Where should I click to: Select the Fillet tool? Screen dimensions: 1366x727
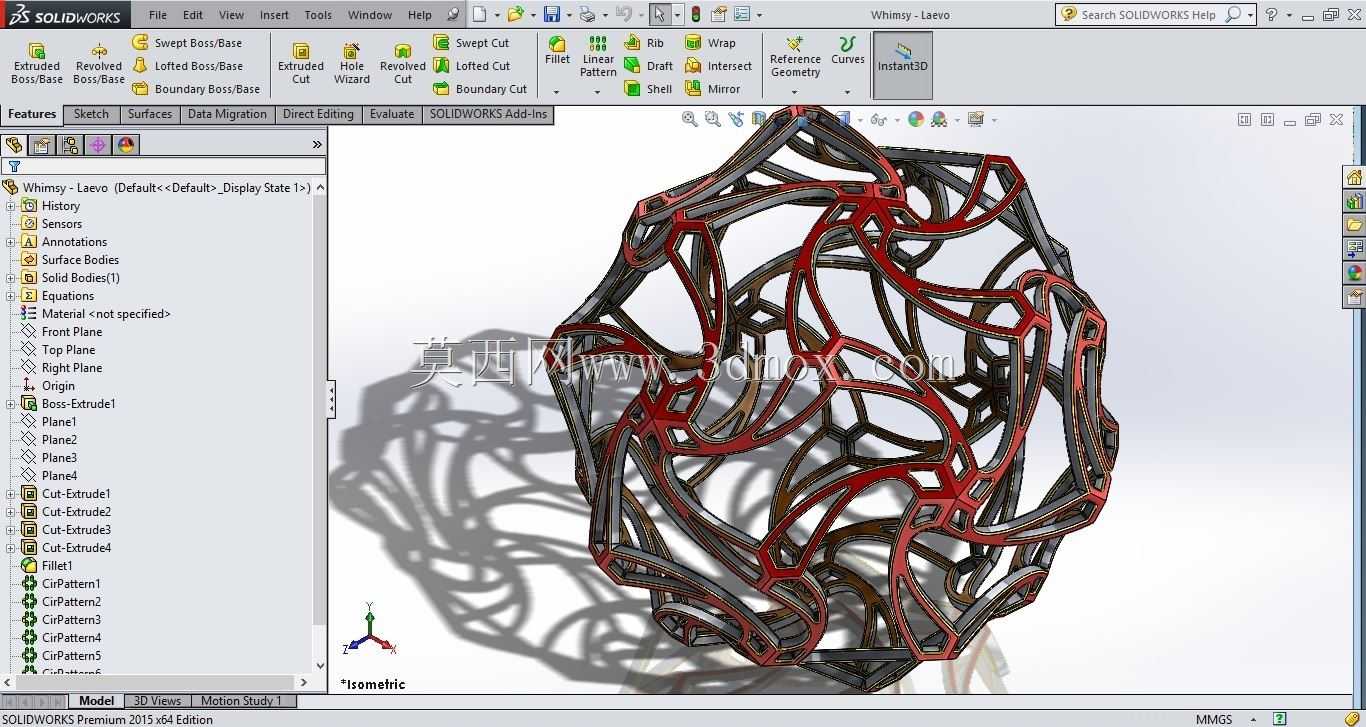[x=557, y=50]
